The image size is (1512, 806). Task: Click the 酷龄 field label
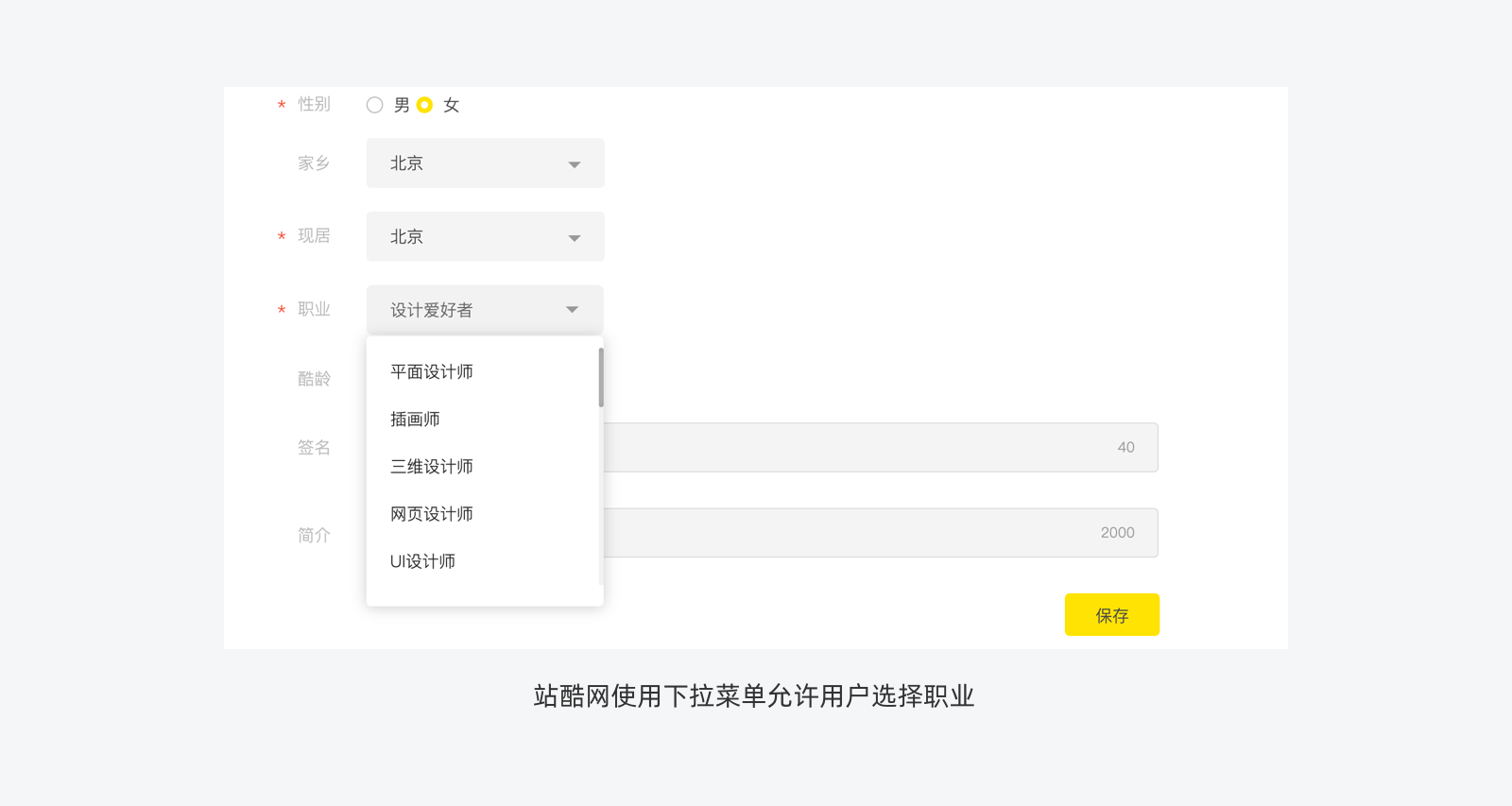tap(314, 379)
